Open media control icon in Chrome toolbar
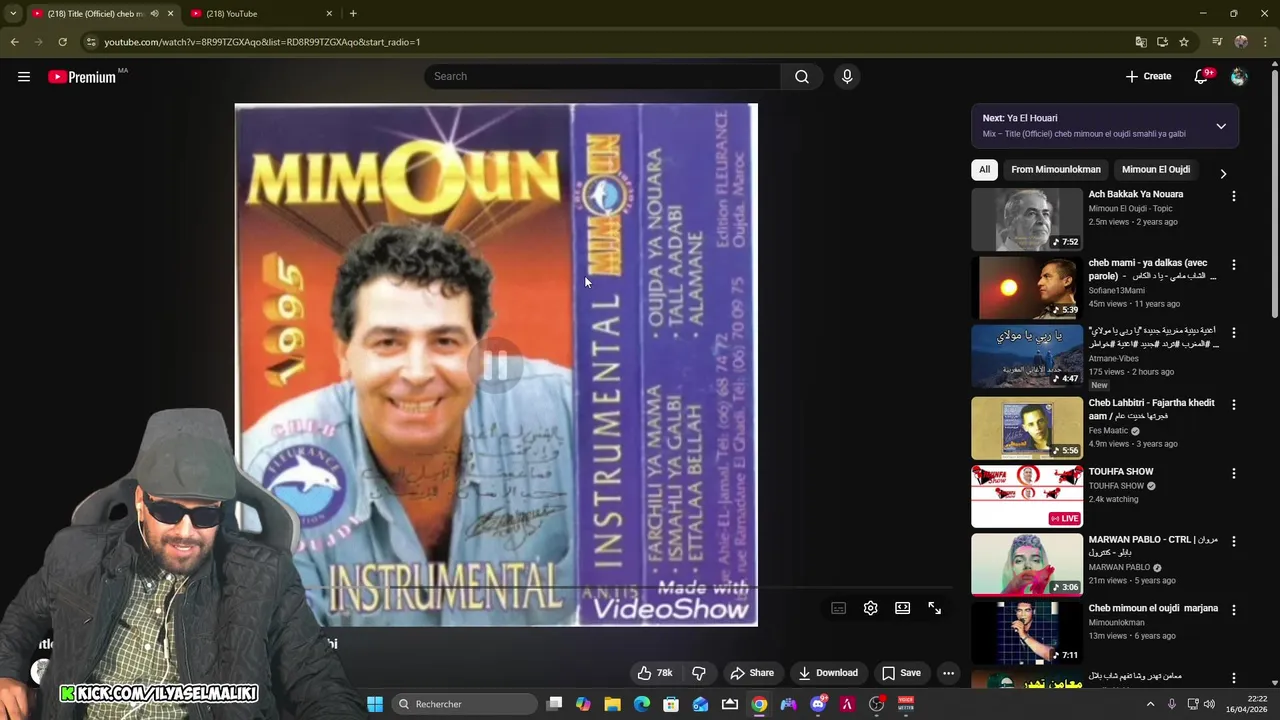Viewport: 1280px width, 720px height. [x=1217, y=42]
